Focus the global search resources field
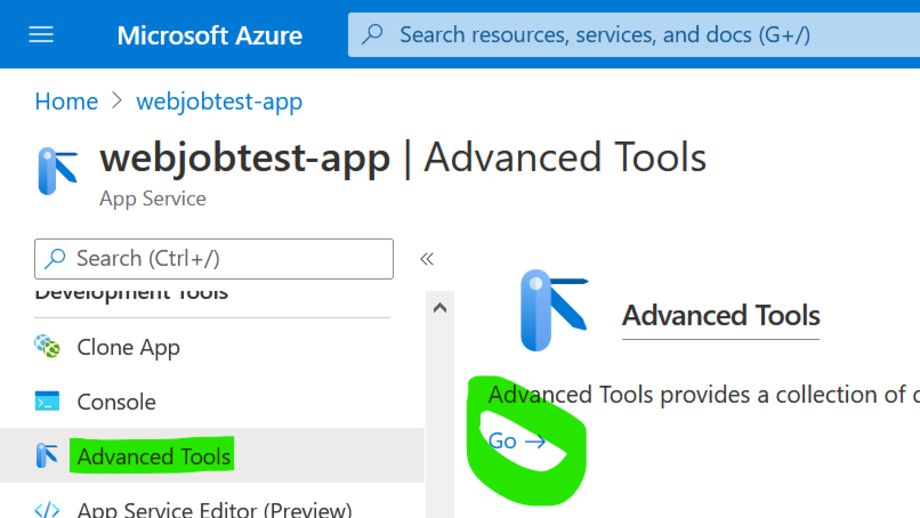 coord(634,35)
